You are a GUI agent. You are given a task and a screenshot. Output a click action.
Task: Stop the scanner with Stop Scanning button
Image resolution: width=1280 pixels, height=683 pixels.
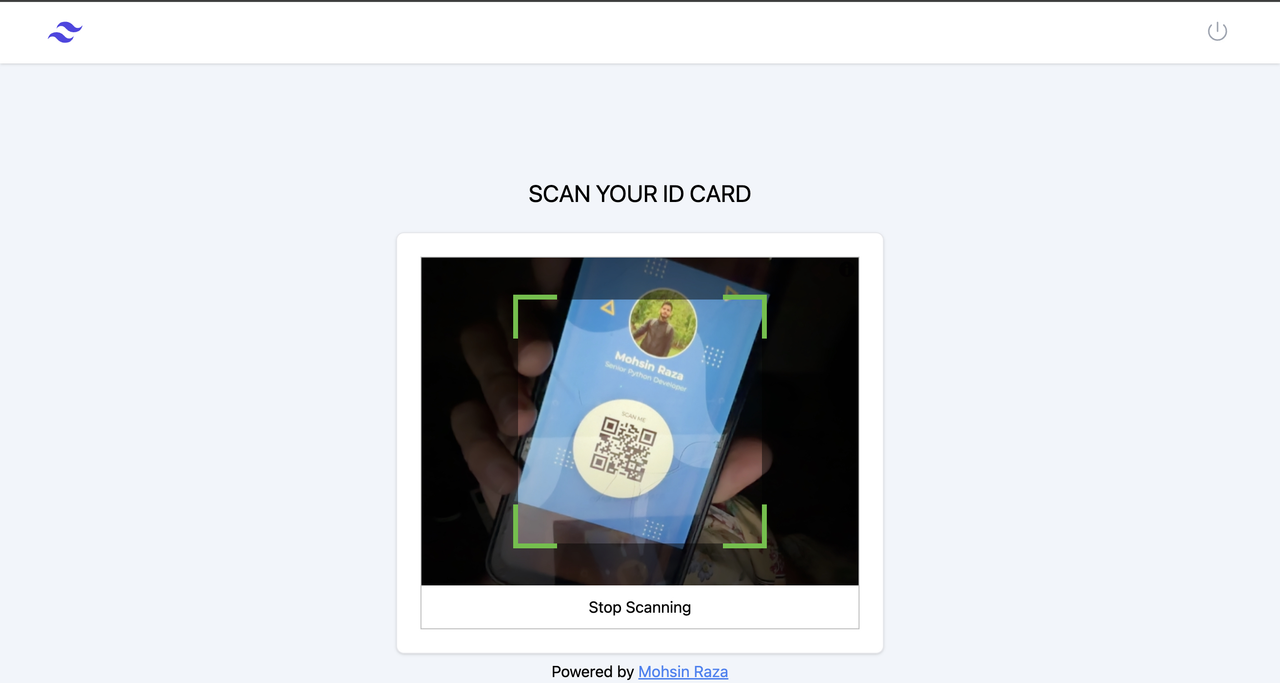tap(640, 607)
